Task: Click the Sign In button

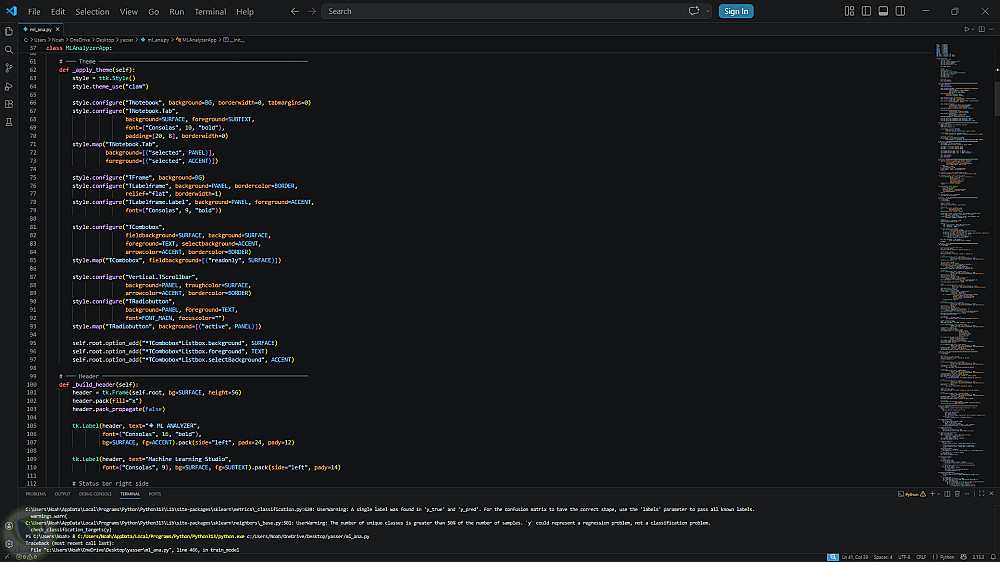Action: pos(736,11)
